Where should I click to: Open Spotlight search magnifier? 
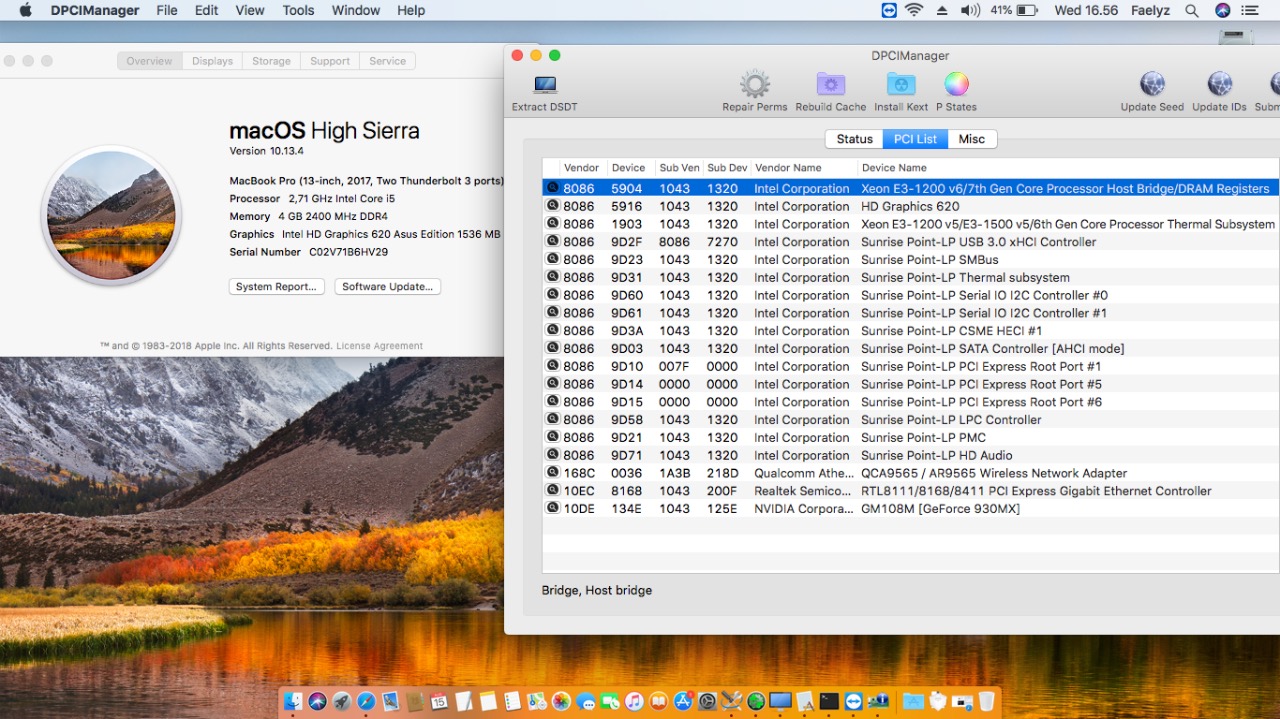click(1191, 10)
